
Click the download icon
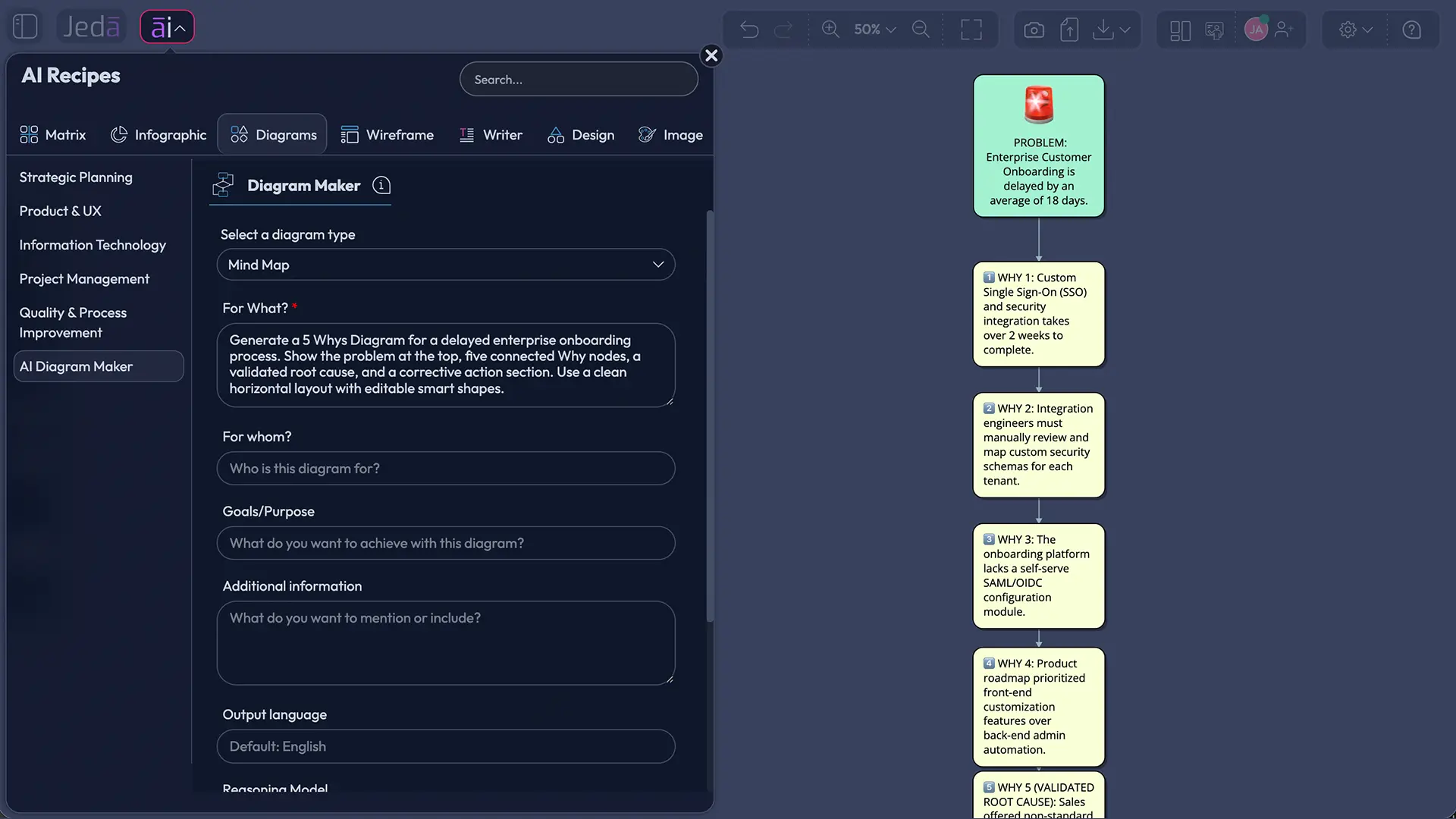tap(1103, 30)
